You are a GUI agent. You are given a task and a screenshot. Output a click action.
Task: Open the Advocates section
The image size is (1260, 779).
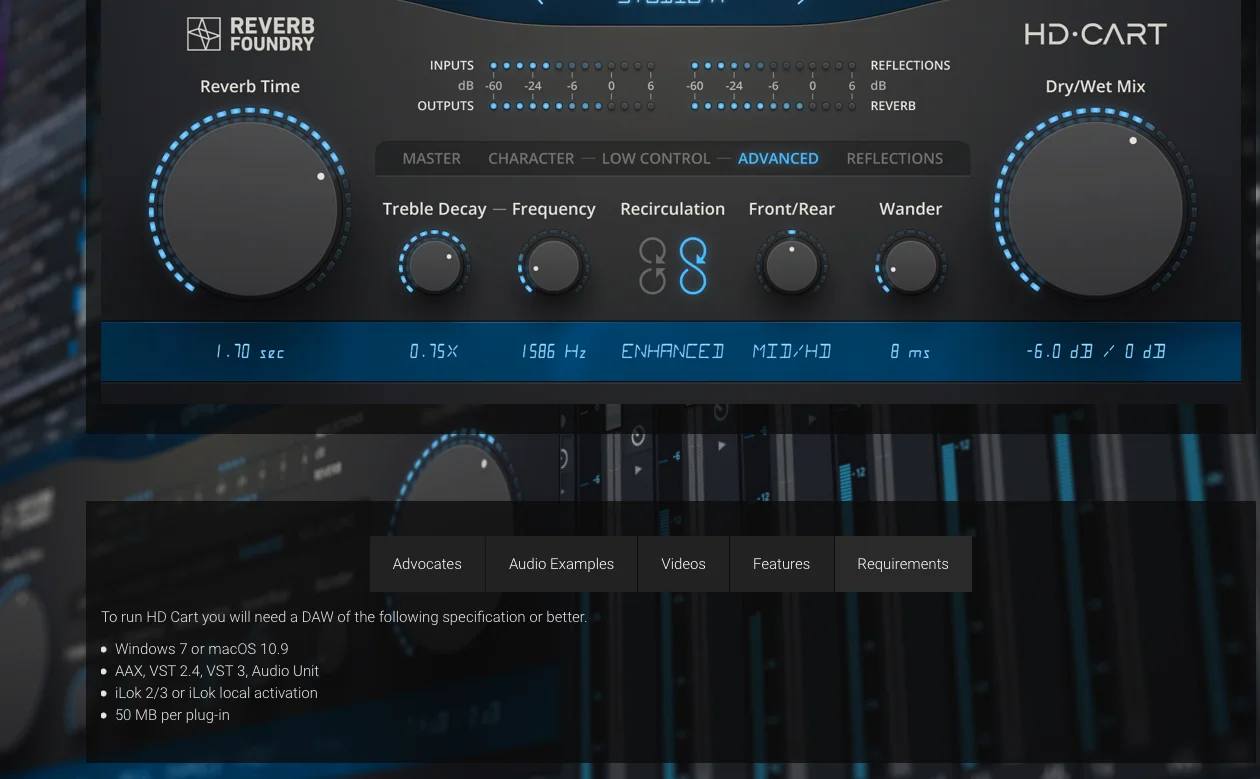pyautogui.click(x=427, y=564)
